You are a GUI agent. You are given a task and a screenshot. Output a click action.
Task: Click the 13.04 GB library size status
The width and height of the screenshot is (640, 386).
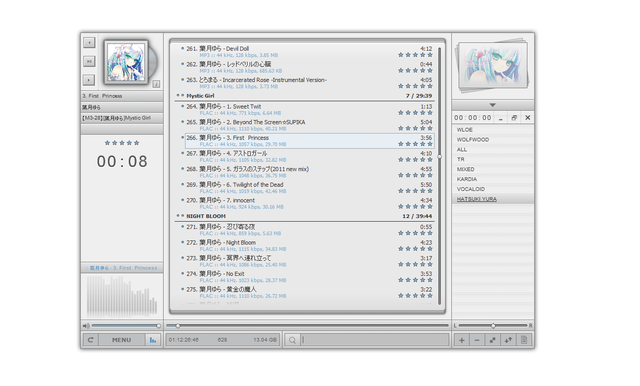point(265,339)
